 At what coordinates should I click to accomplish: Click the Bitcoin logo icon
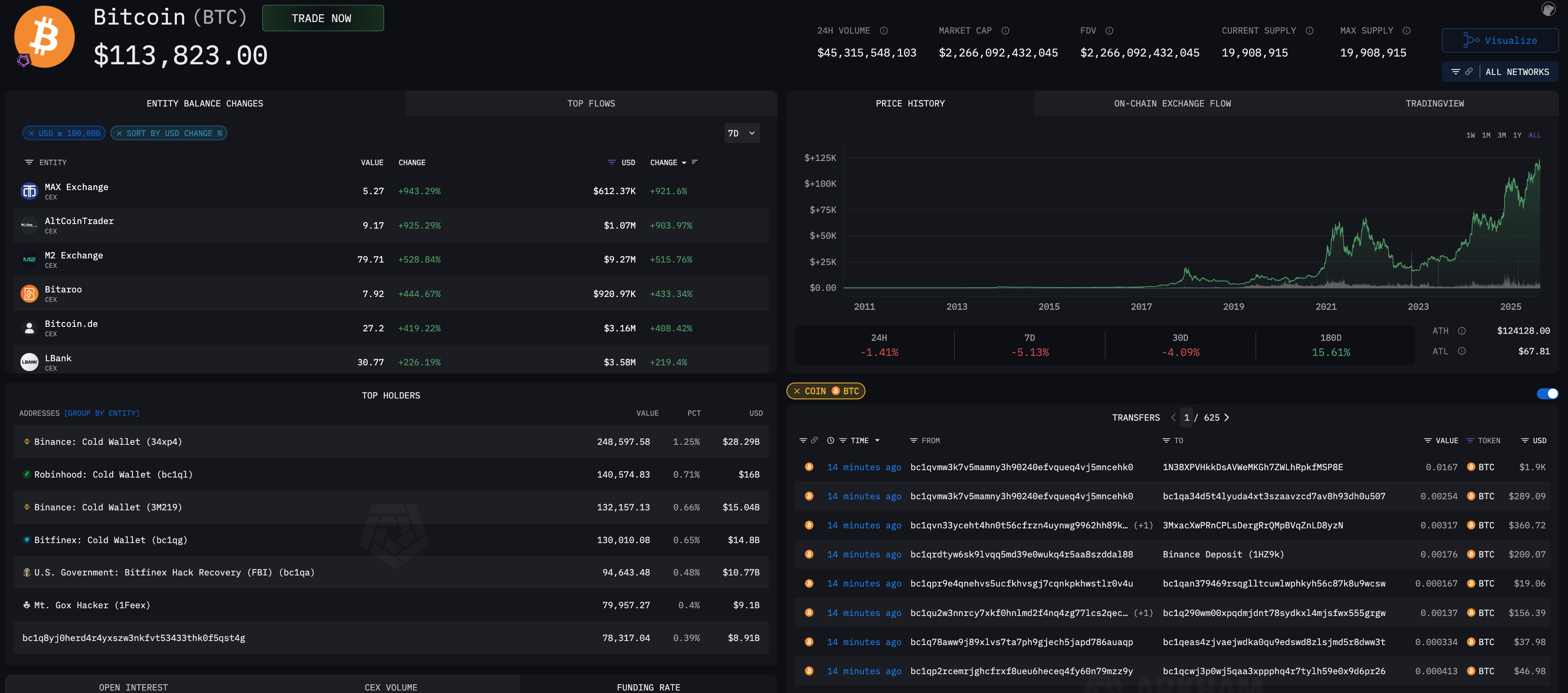44,36
